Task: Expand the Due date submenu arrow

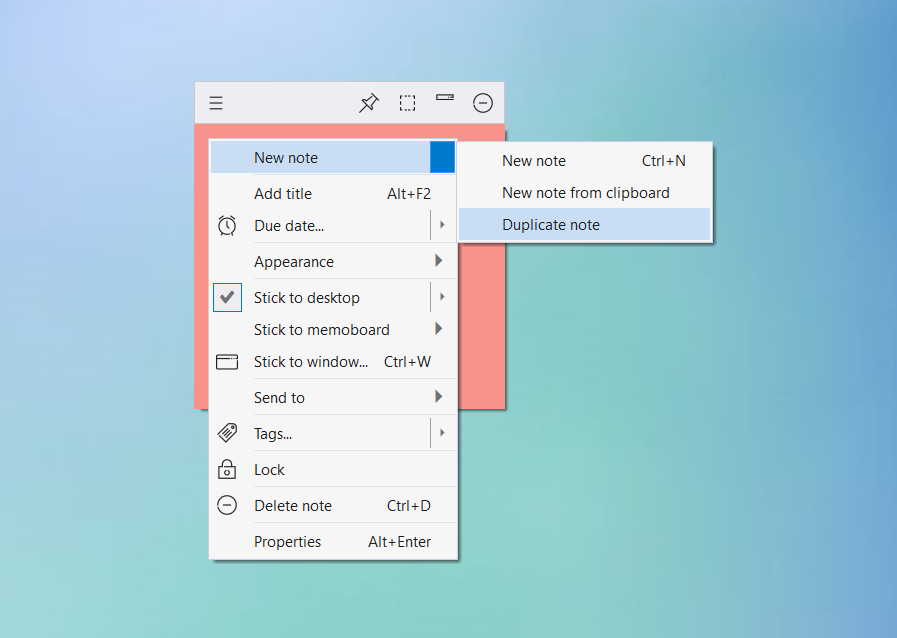Action: 442,225
